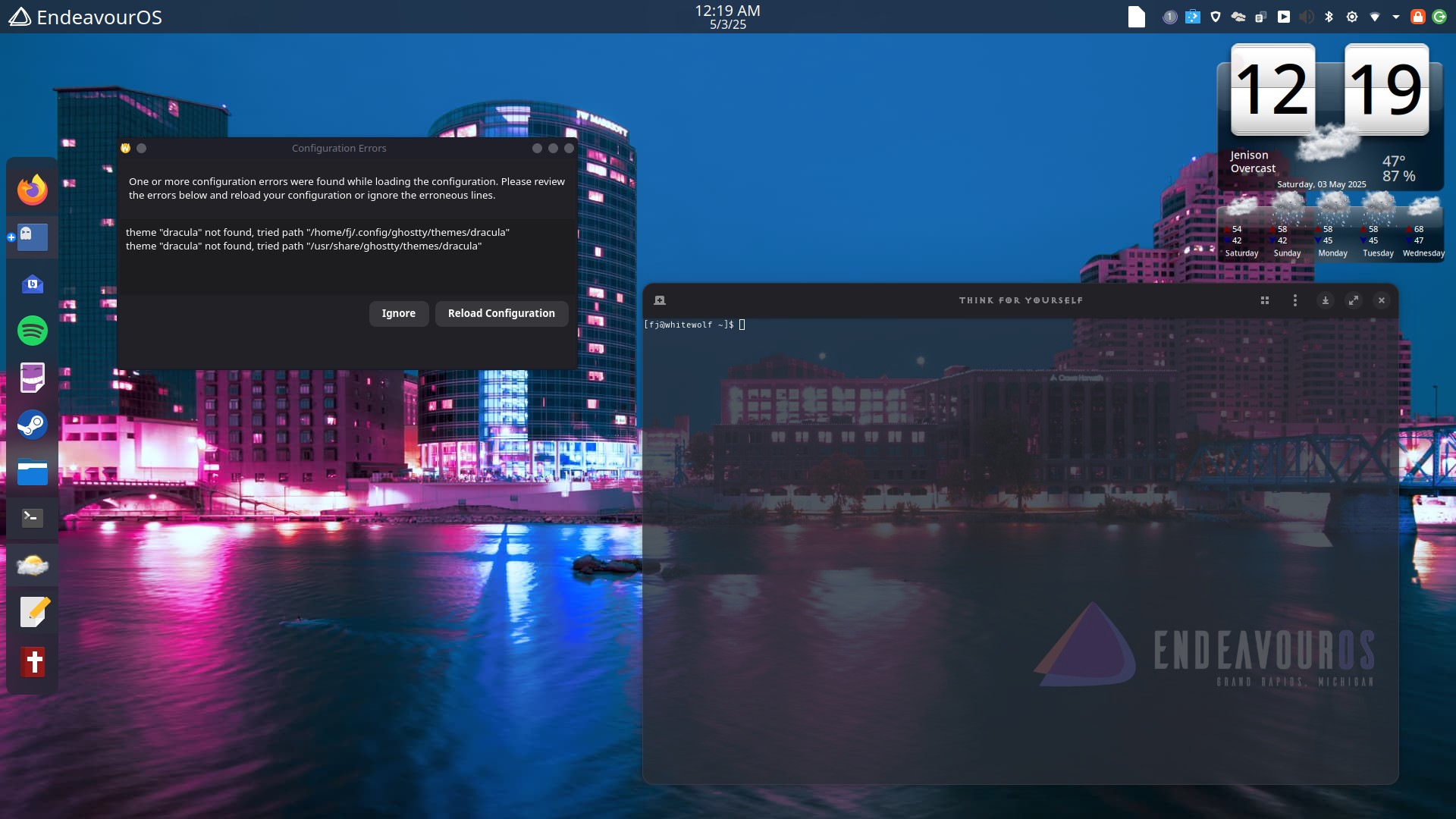Open the terminal tab overview grid
Screen dimensions: 1456x819
pos(1265,300)
